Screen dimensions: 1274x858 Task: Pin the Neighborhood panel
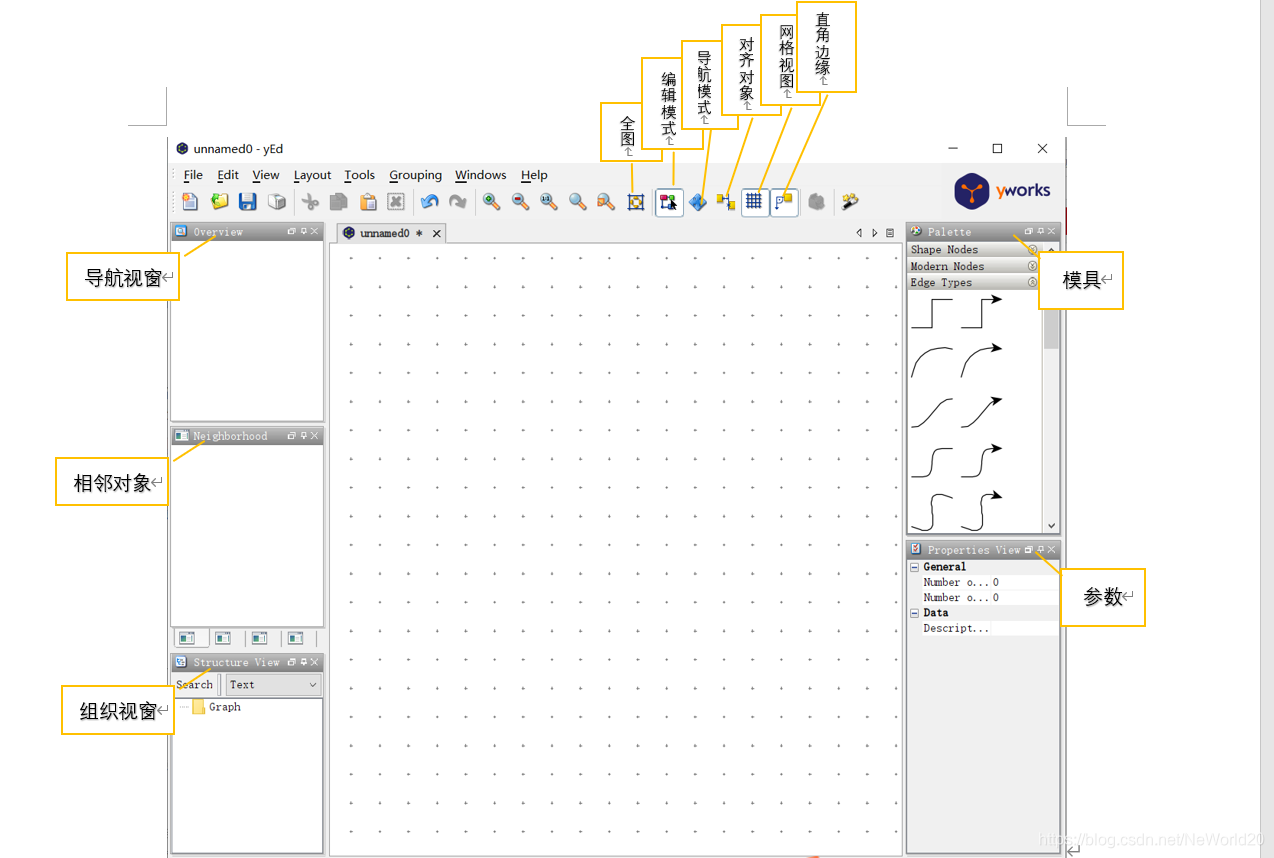point(304,436)
